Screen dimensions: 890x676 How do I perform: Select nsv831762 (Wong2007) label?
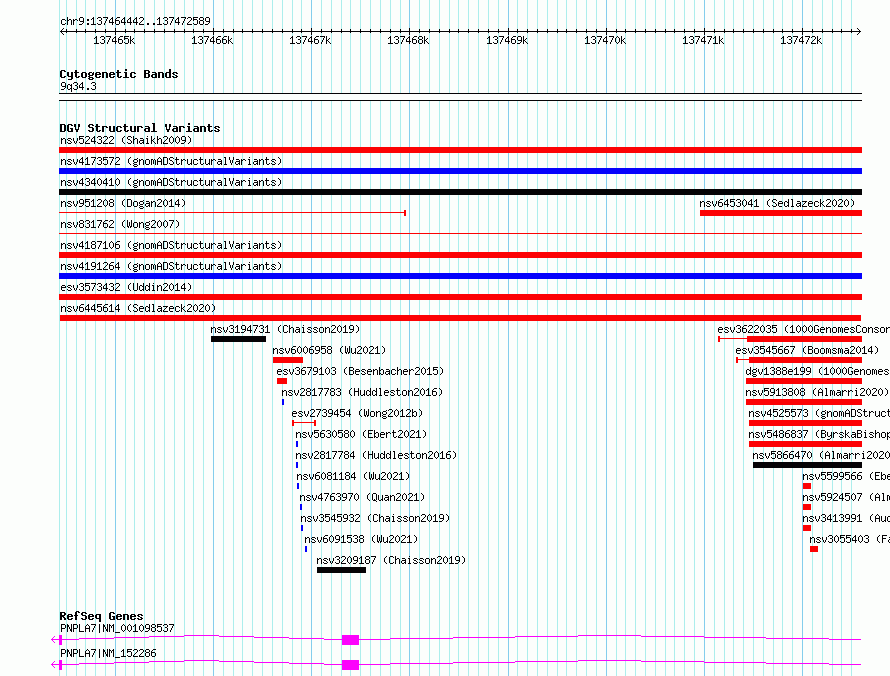[x=120, y=224]
